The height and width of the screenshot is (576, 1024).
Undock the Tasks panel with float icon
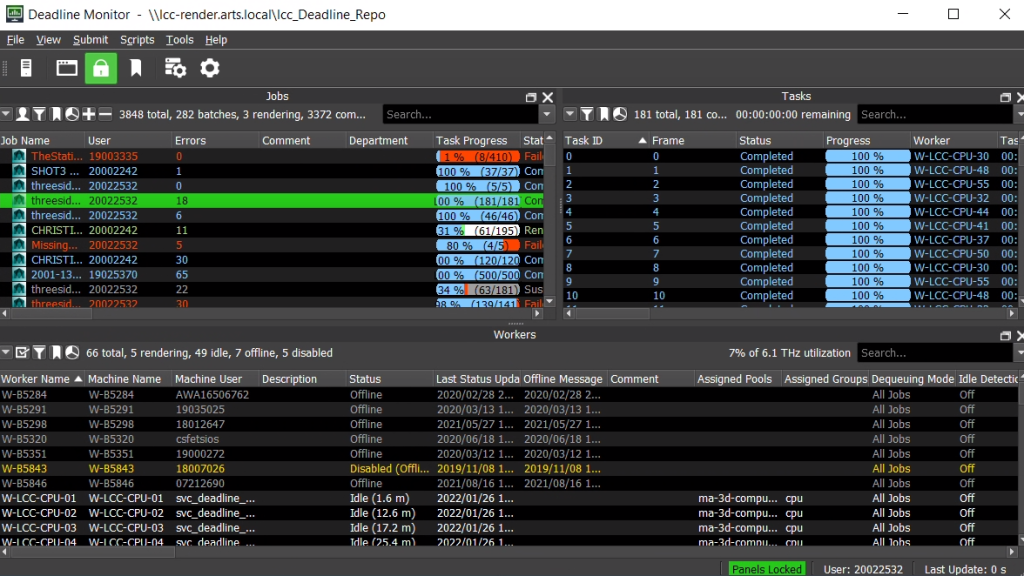coord(1005,97)
